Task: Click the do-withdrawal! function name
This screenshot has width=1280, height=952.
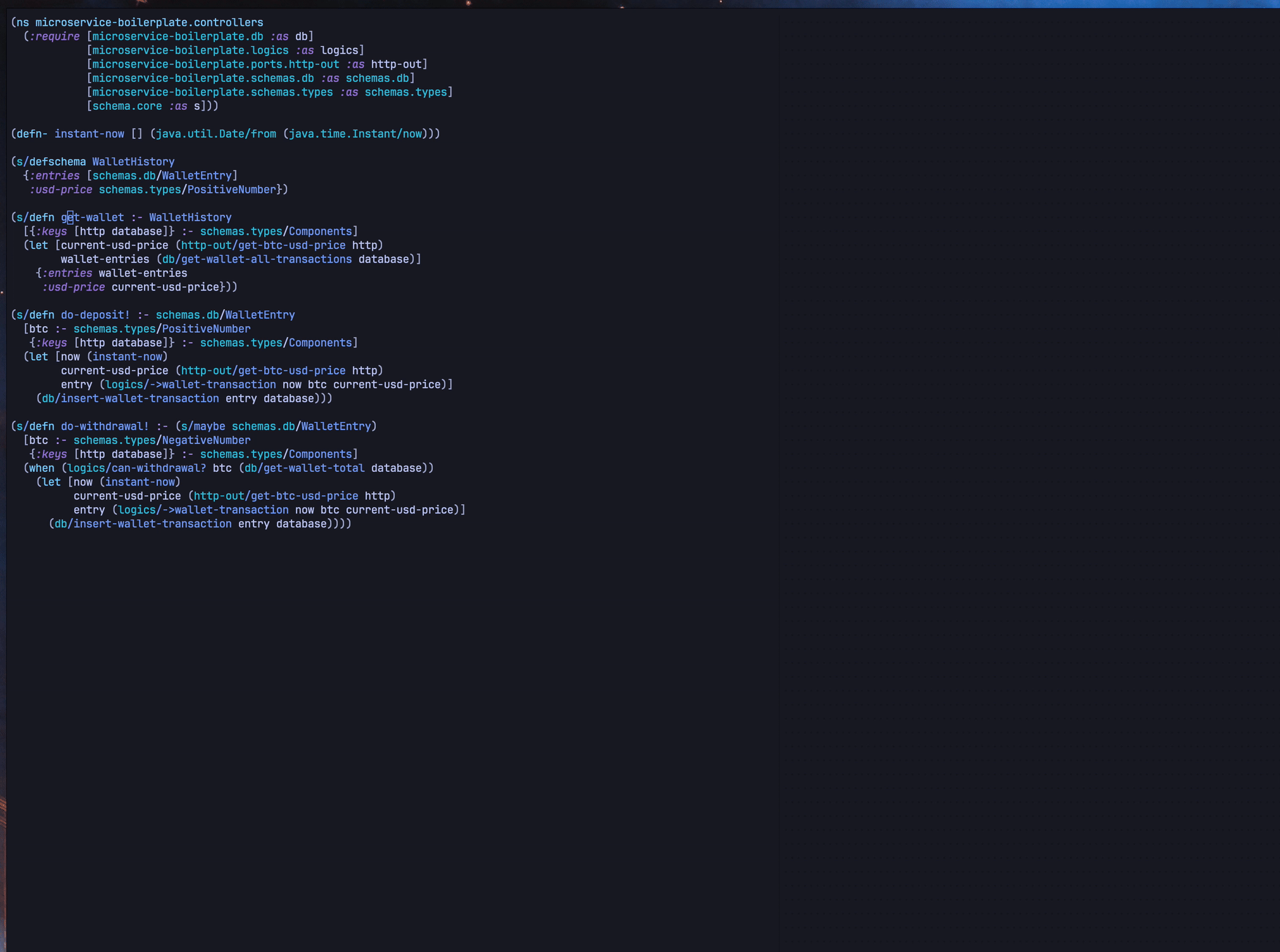Action: coord(105,426)
